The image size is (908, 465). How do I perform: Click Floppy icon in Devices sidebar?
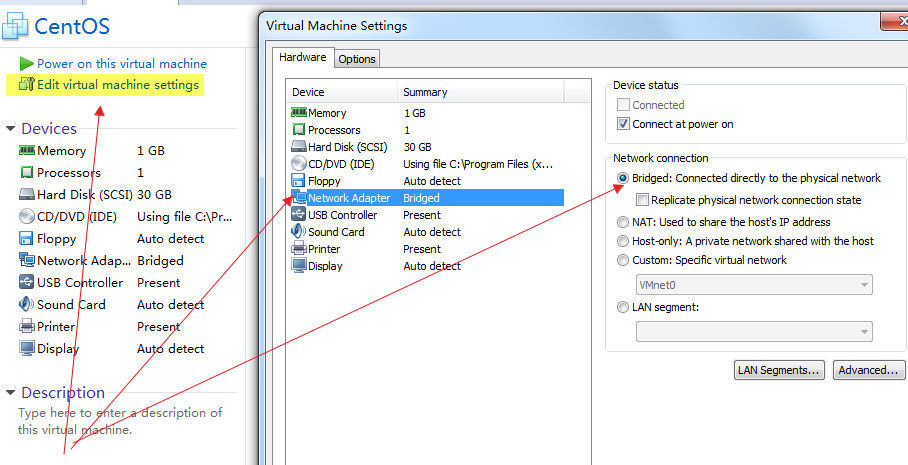(27, 239)
